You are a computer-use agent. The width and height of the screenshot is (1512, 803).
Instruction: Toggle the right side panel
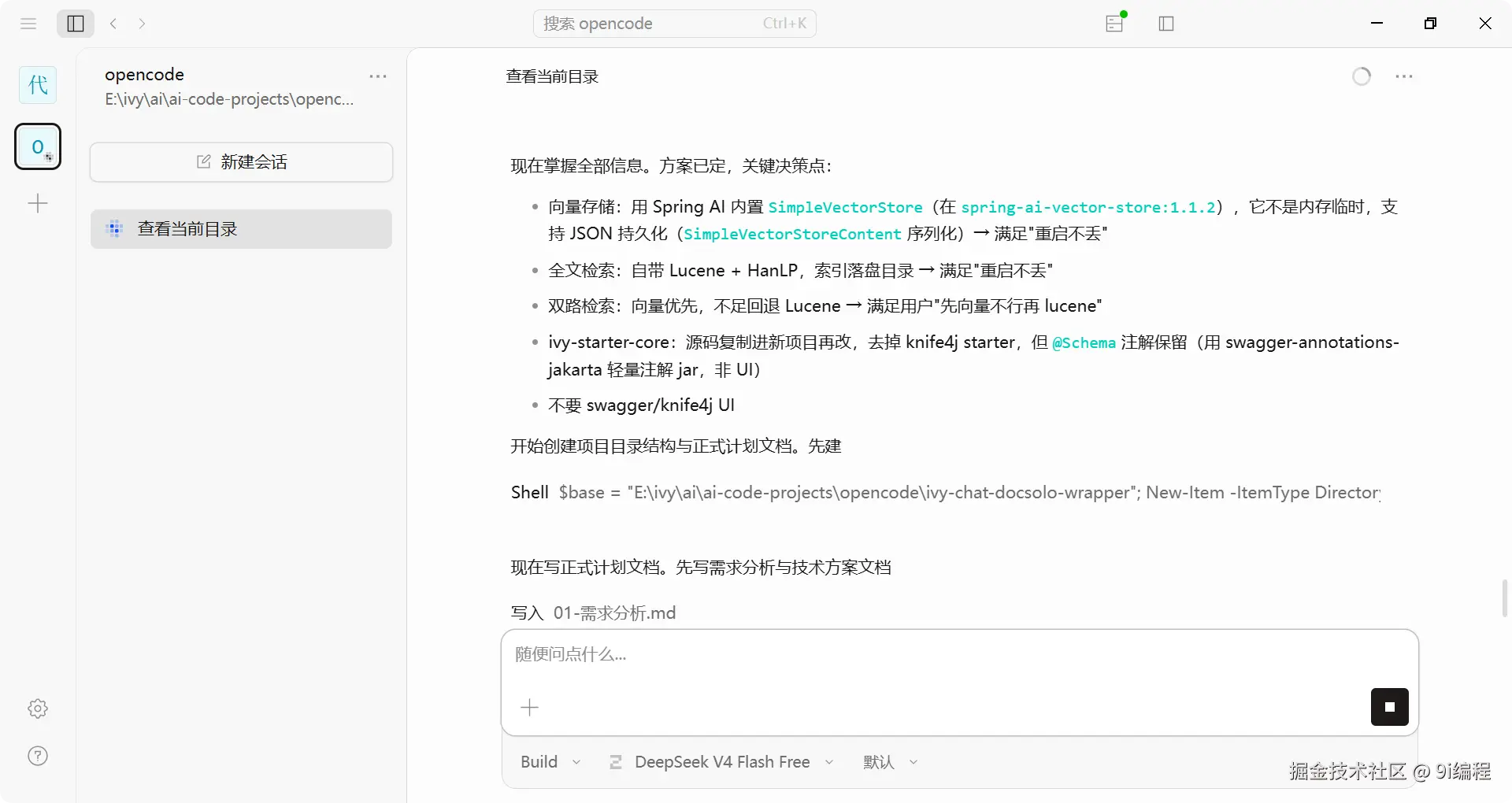(x=1166, y=24)
